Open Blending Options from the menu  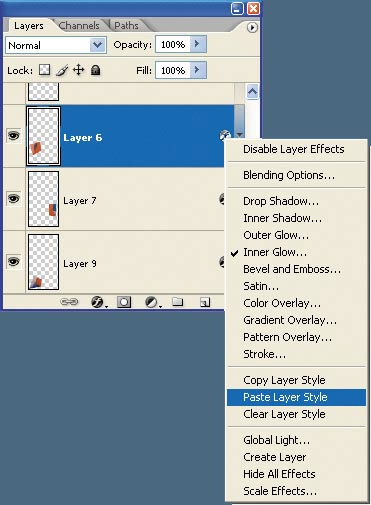tap(296, 175)
